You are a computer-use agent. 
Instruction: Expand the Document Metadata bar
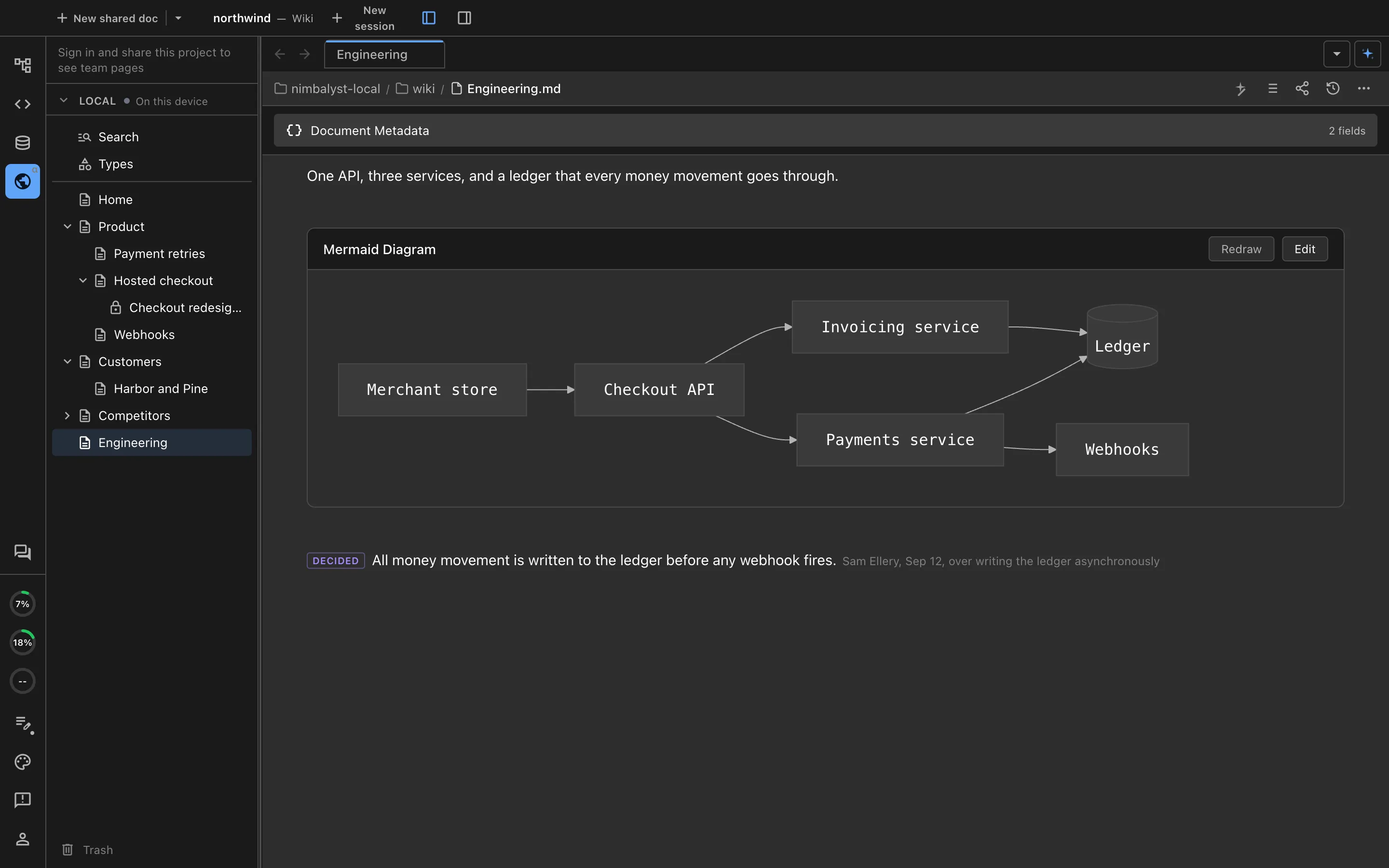[825, 130]
